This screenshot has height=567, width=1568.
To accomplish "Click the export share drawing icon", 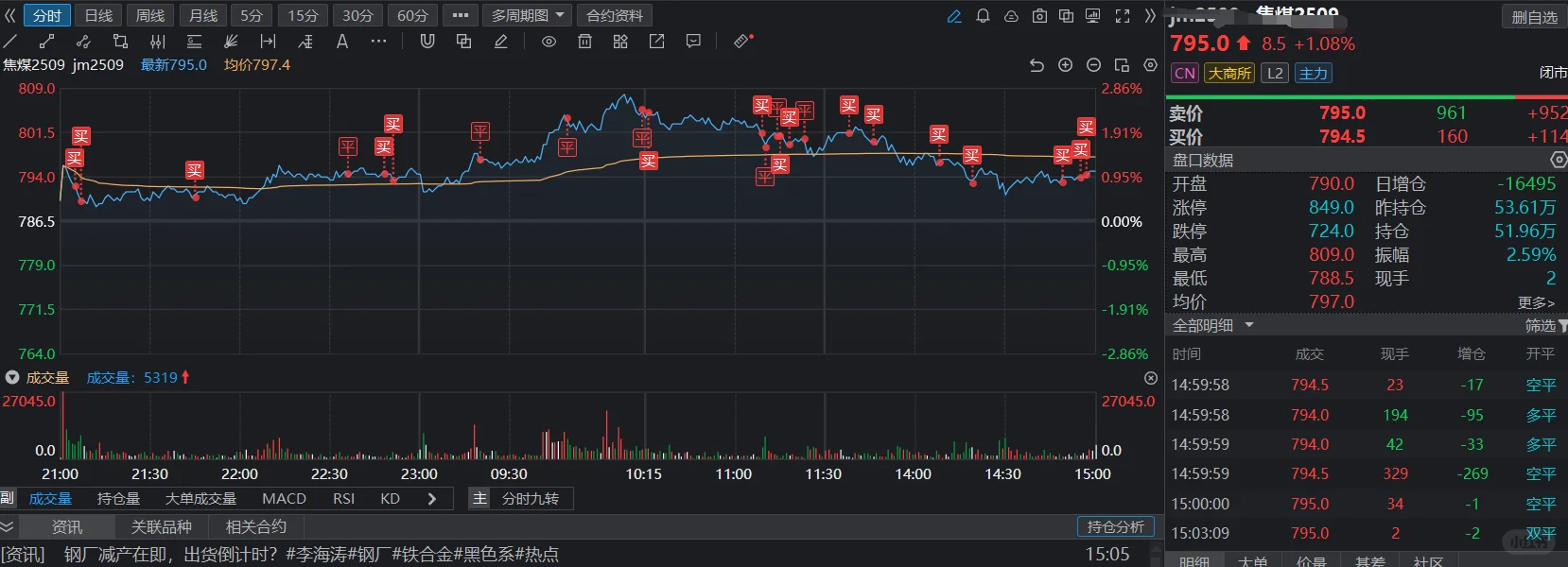I will [x=656, y=42].
